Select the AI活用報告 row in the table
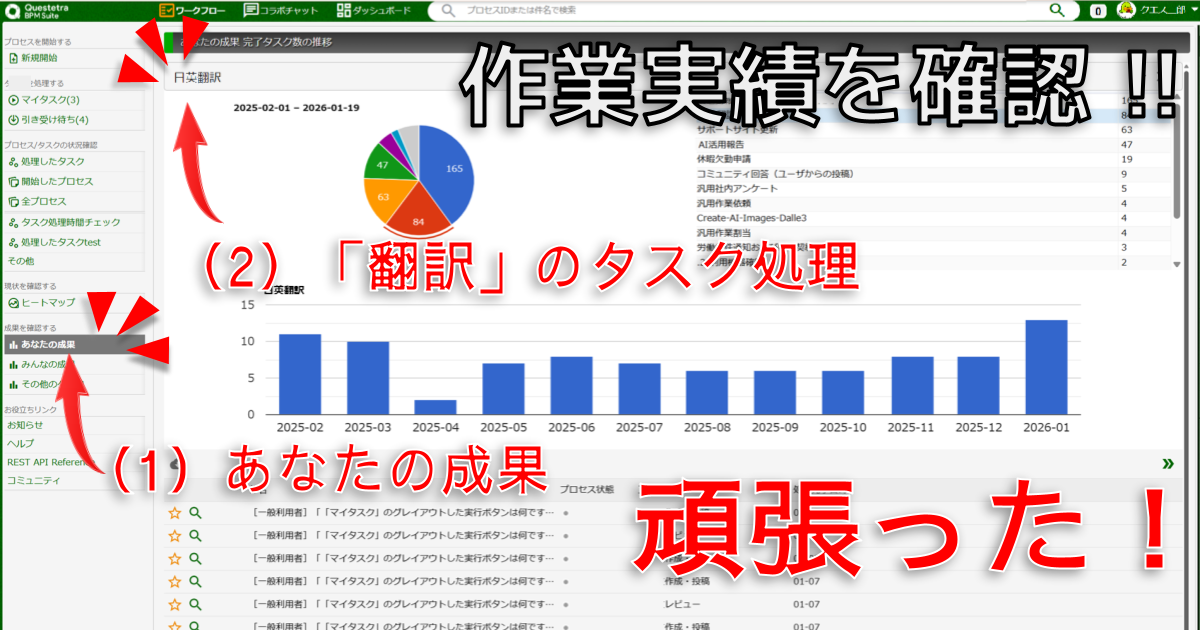Screen dimensions: 1200x630 (x=933, y=145)
